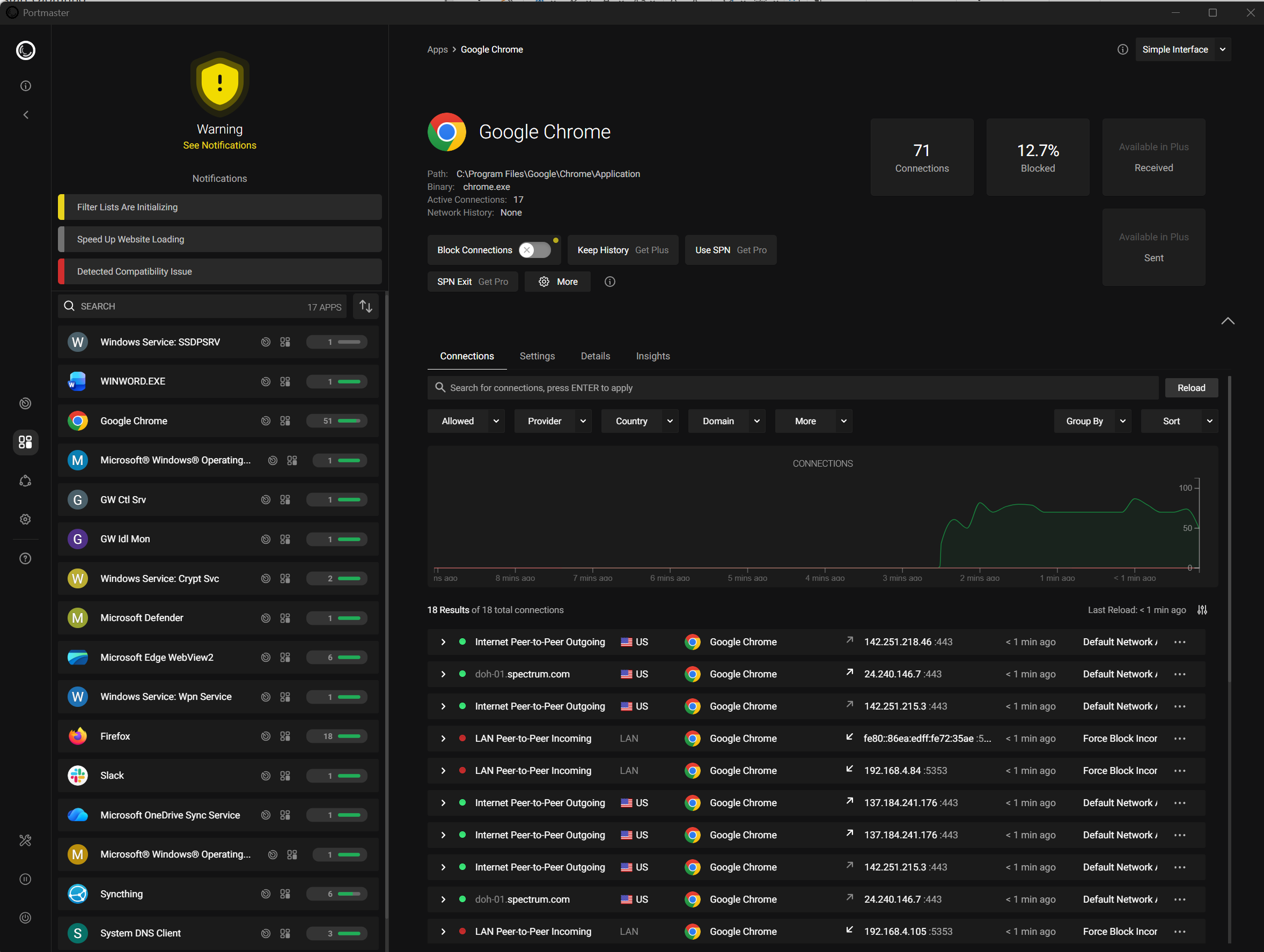Open the Provider filter dropdown

click(553, 421)
